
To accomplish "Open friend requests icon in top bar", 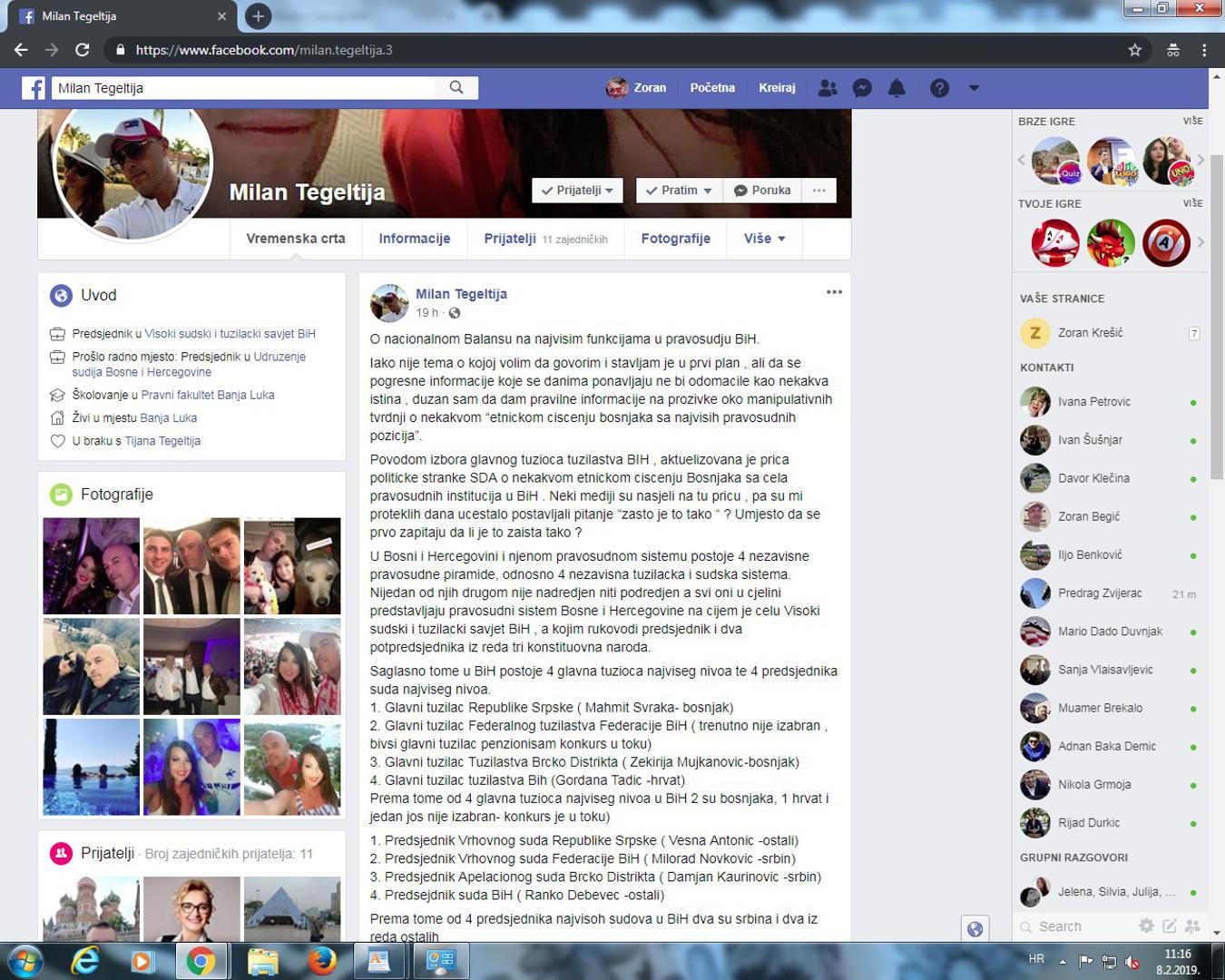I will click(x=828, y=88).
